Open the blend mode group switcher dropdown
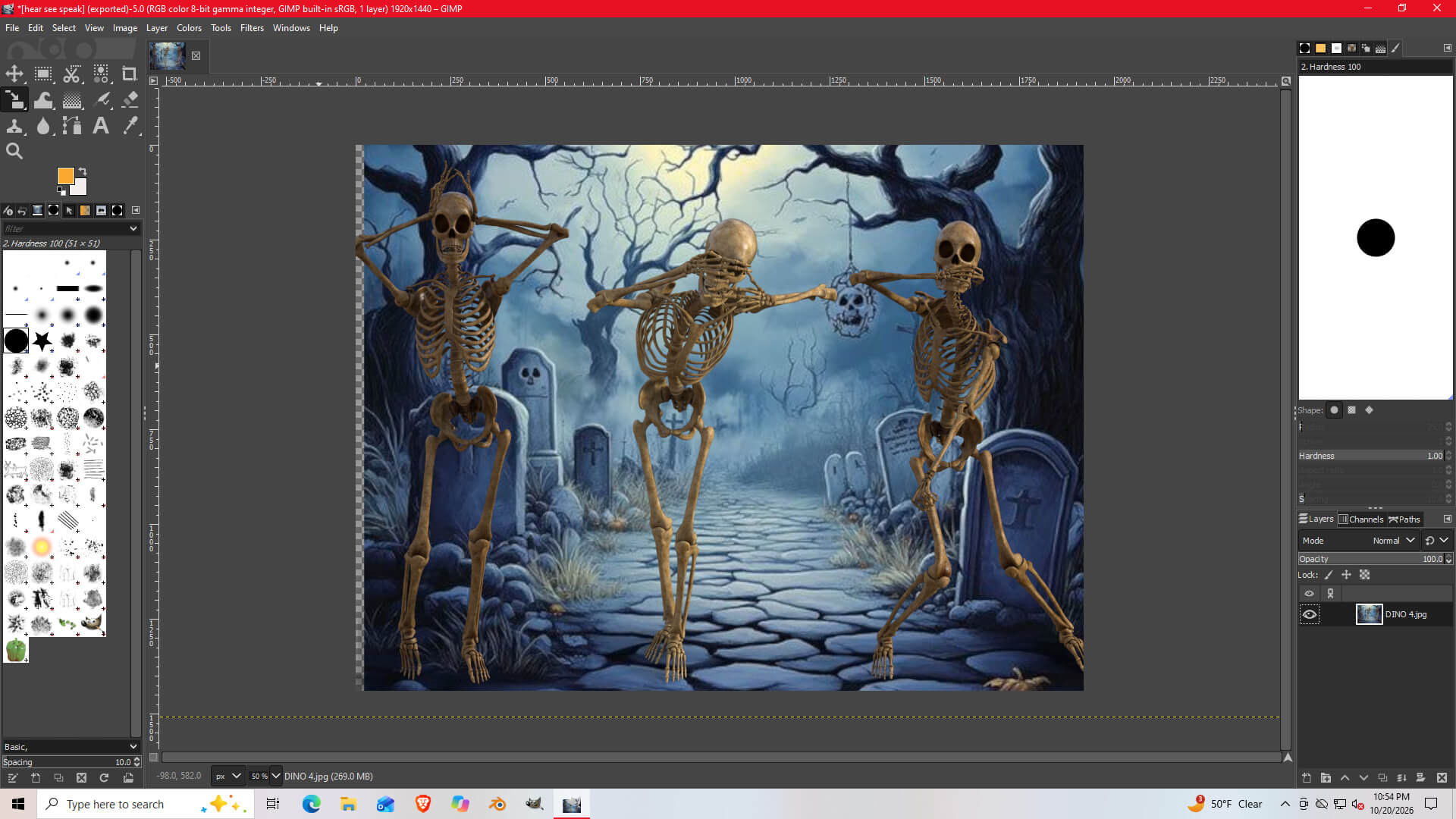1456x819 pixels. point(1437,541)
